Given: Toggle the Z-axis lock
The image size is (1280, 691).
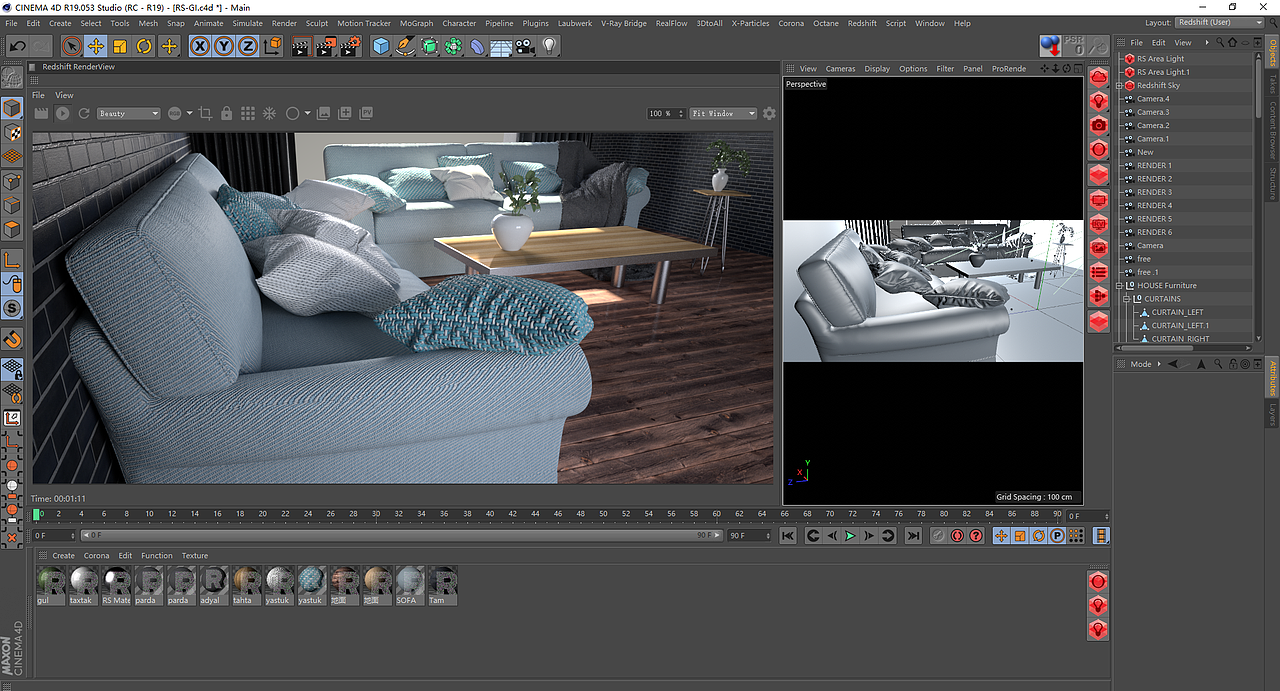Looking at the screenshot, I should (248, 46).
